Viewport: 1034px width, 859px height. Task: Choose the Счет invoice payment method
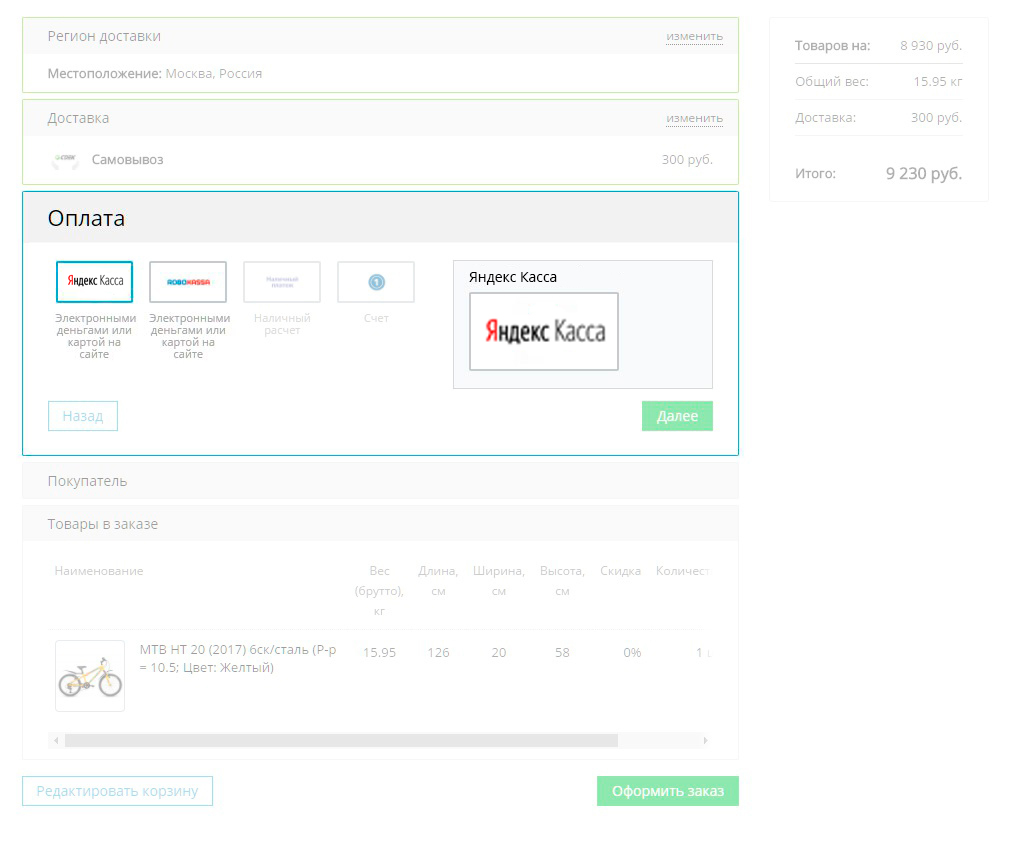point(376,281)
